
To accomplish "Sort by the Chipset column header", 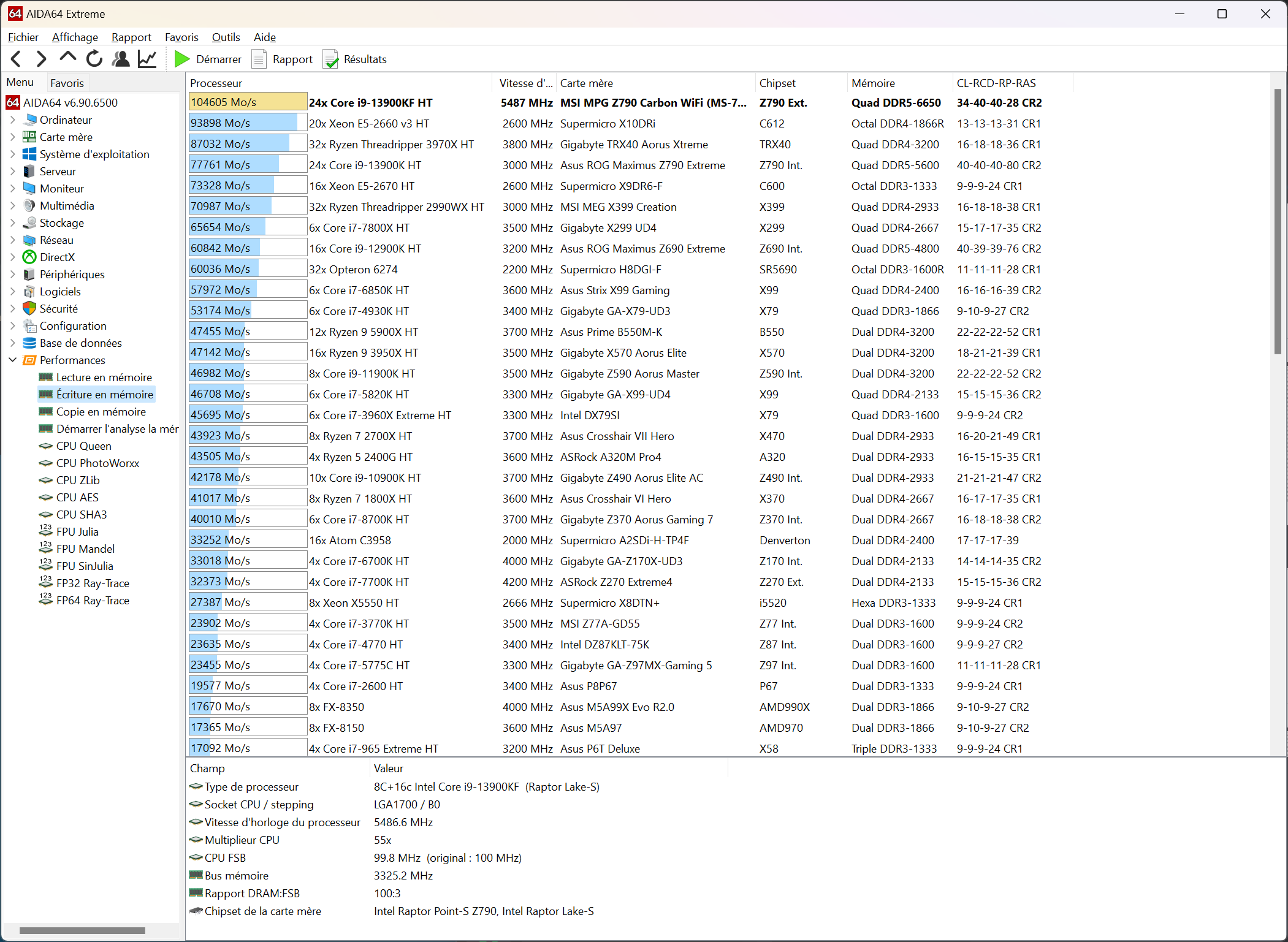I will (x=777, y=83).
